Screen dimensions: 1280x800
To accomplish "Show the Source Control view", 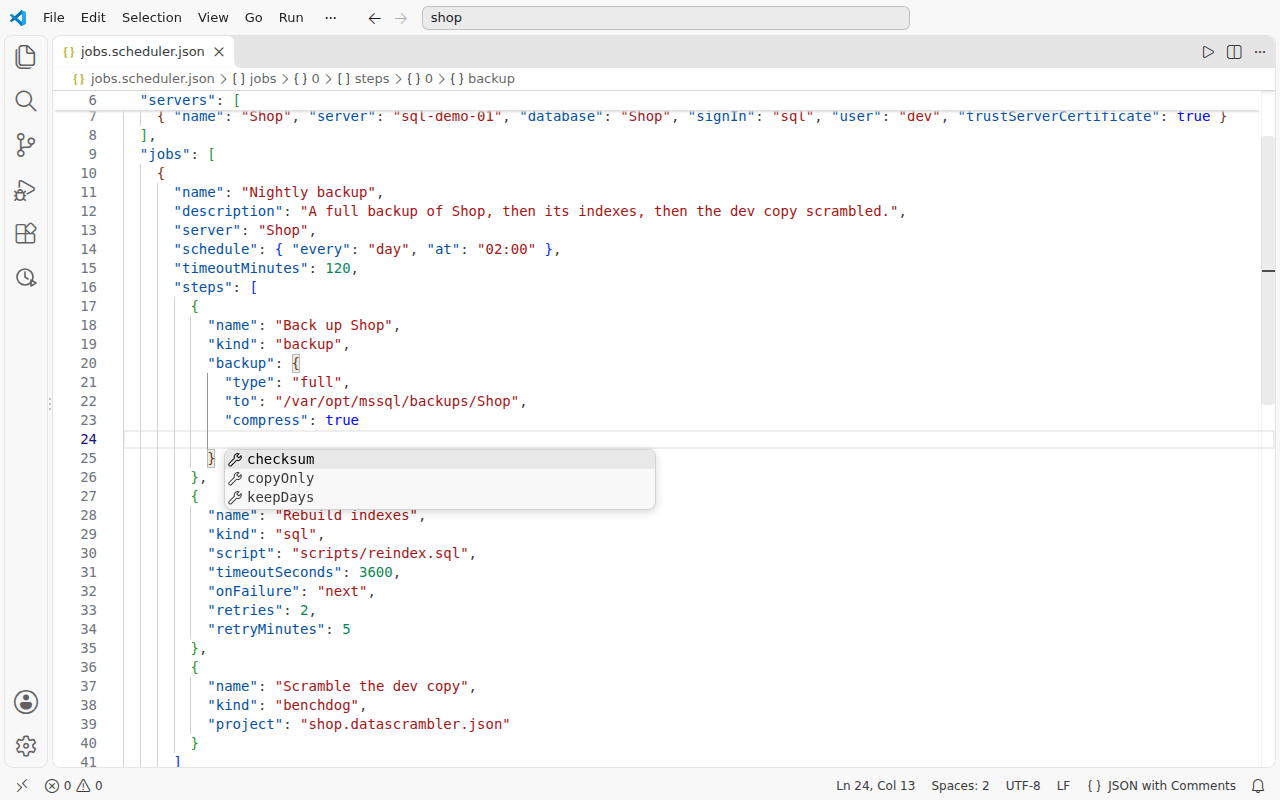I will point(26,145).
